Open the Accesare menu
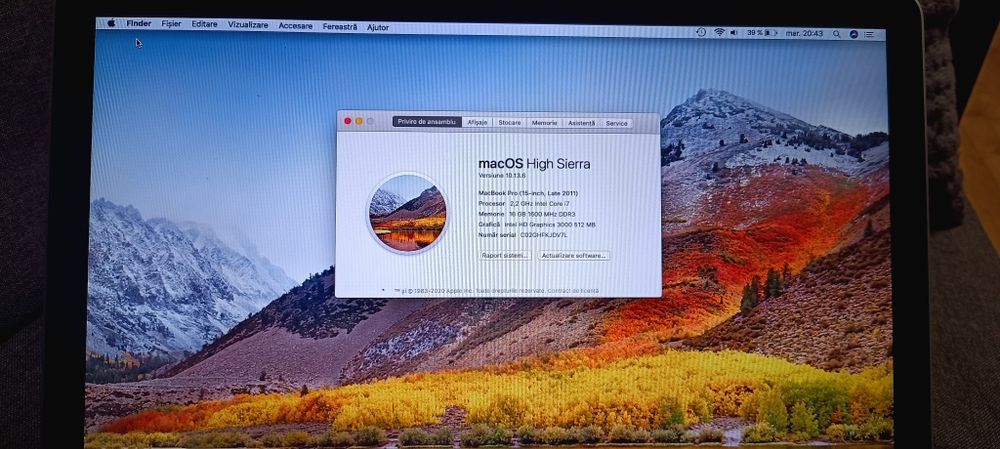Viewport: 1000px width, 449px height. tap(295, 26)
